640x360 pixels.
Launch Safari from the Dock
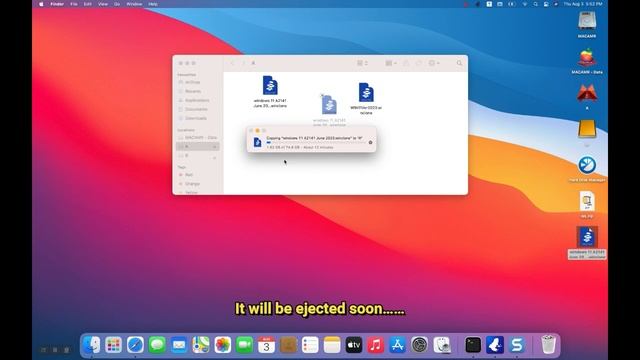135,345
